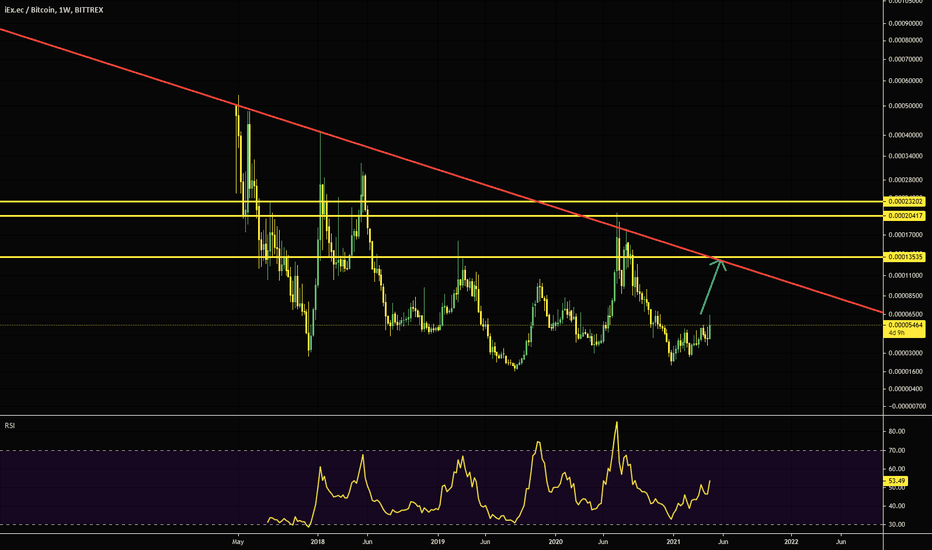Image resolution: width=932 pixels, height=550 pixels.
Task: Click the 0.00006500 price axis label
Action: pos(906,314)
